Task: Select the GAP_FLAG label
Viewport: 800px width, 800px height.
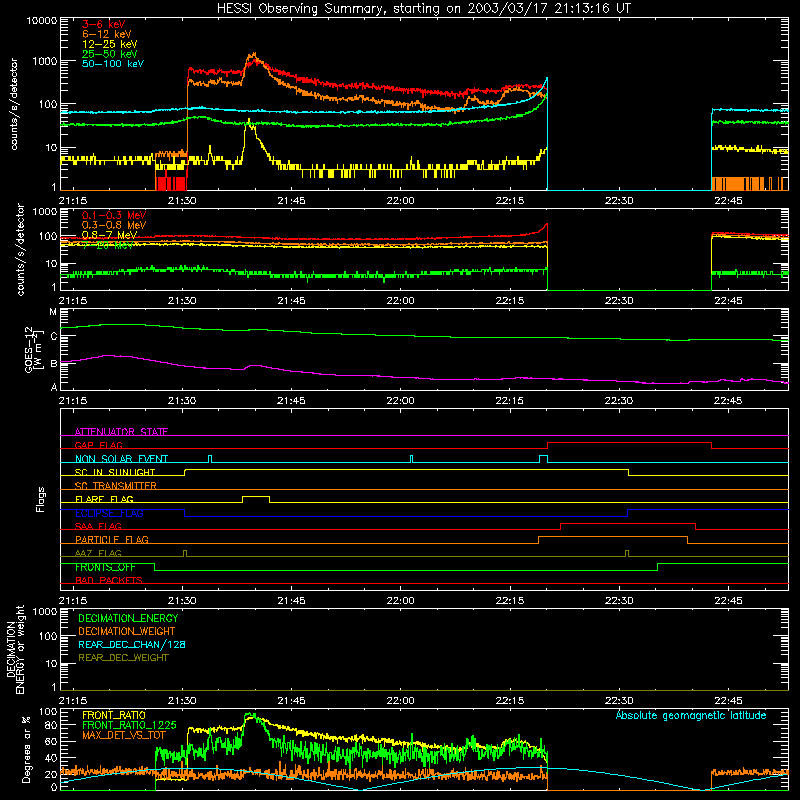Action: (x=98, y=445)
